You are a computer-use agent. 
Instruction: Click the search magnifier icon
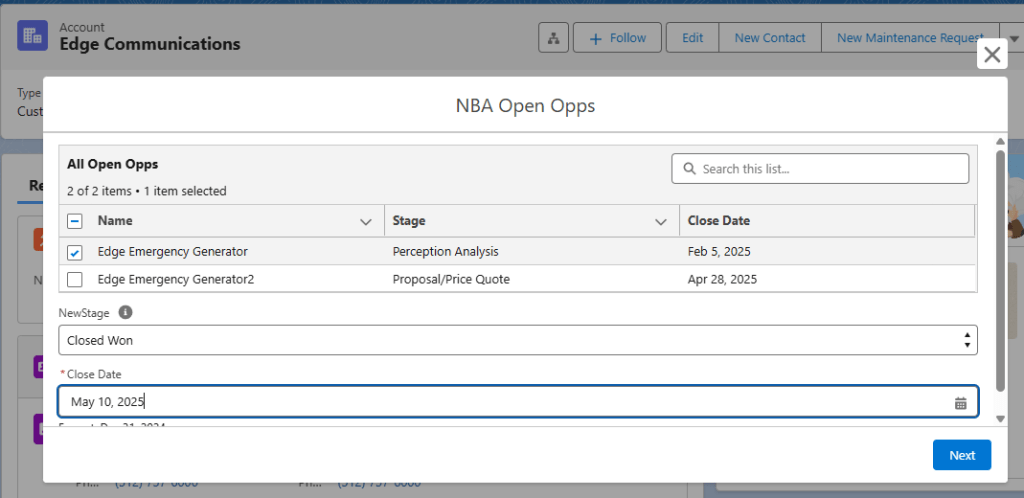[x=688, y=169]
